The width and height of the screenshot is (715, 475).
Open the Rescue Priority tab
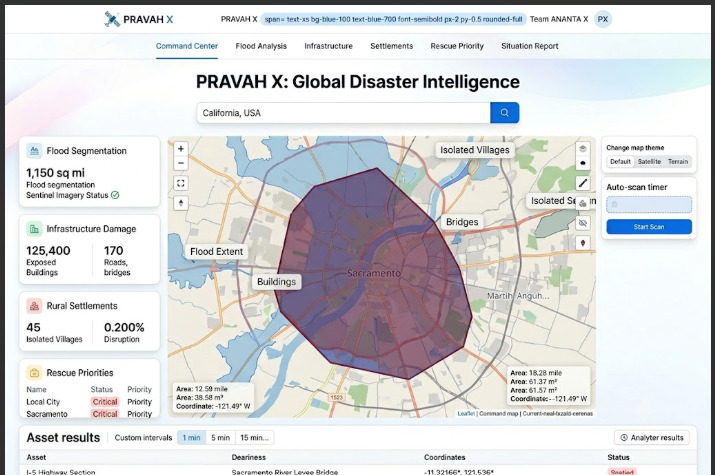[x=457, y=46]
